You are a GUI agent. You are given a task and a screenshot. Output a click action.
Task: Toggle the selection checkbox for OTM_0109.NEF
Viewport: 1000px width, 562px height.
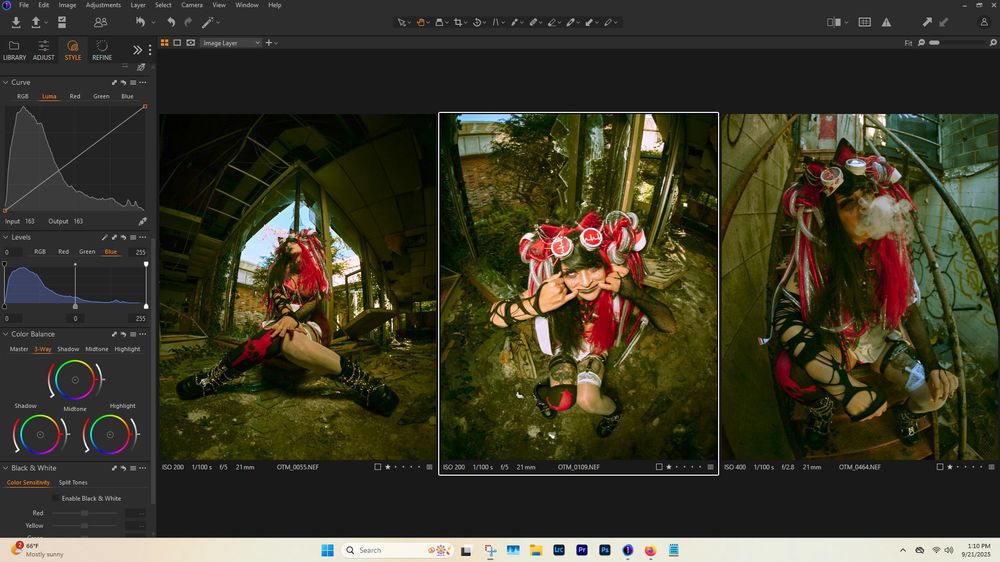pyautogui.click(x=659, y=467)
